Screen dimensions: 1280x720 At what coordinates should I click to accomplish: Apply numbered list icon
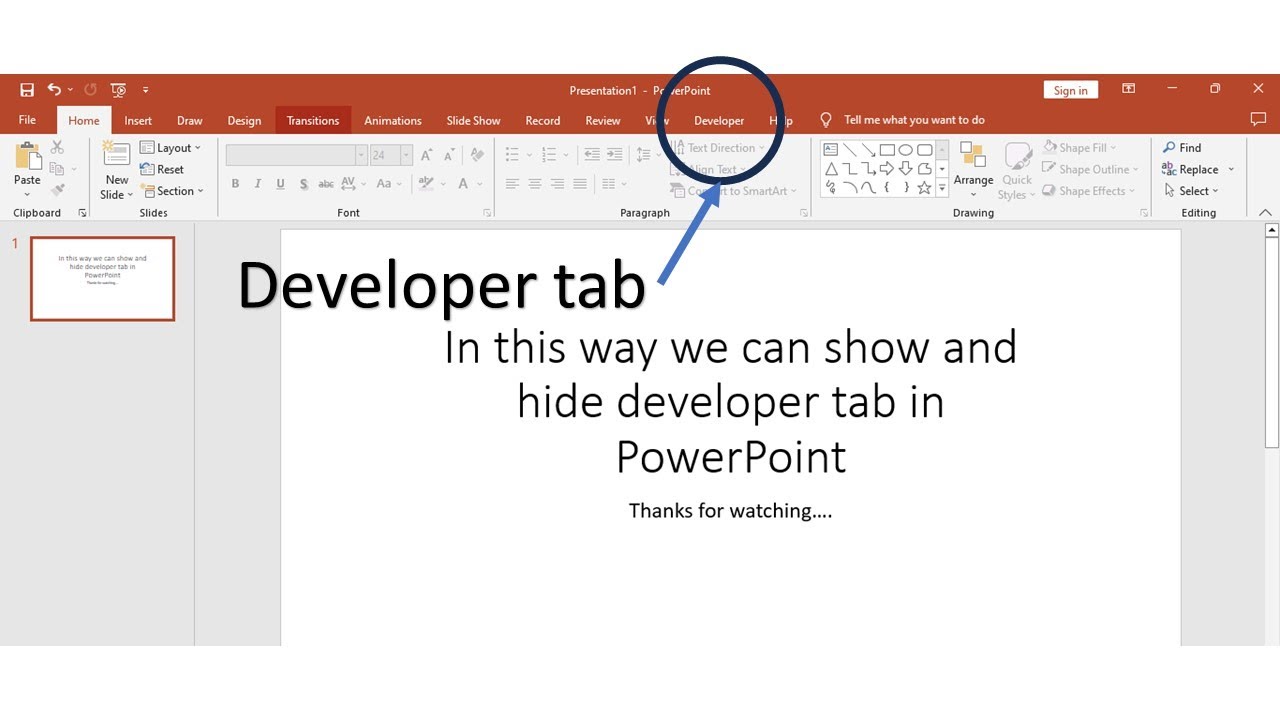click(548, 155)
